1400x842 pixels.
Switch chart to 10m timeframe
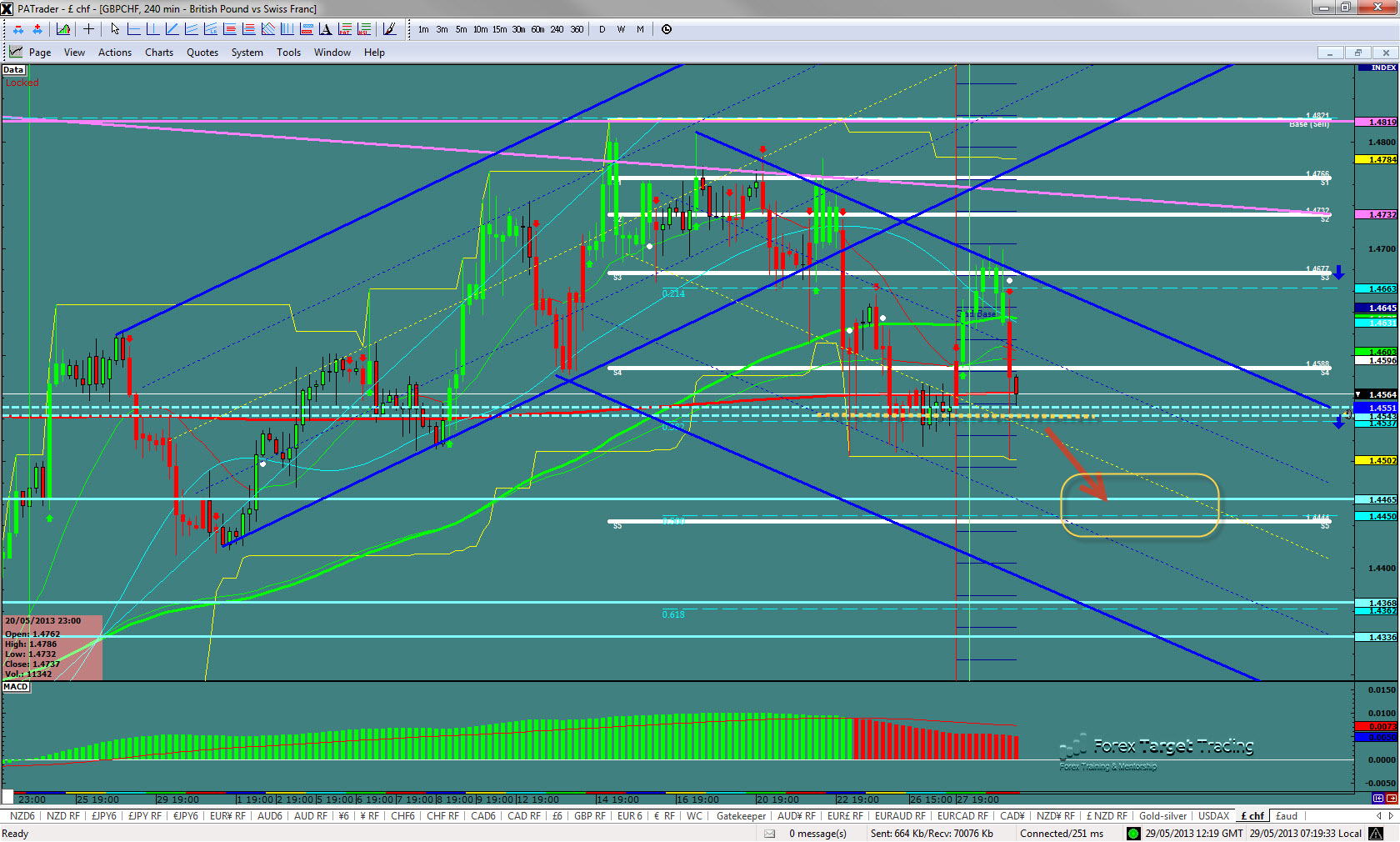click(481, 29)
